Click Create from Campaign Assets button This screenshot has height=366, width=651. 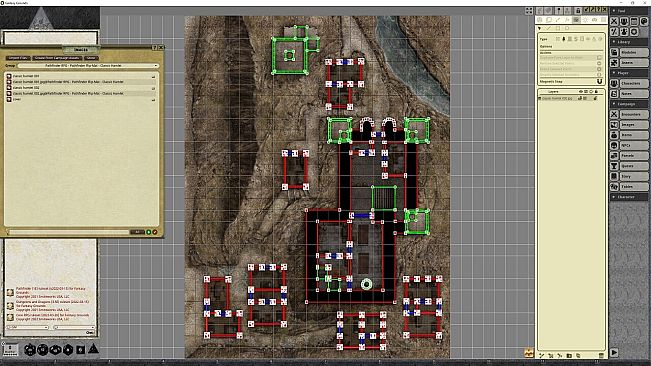[57, 58]
